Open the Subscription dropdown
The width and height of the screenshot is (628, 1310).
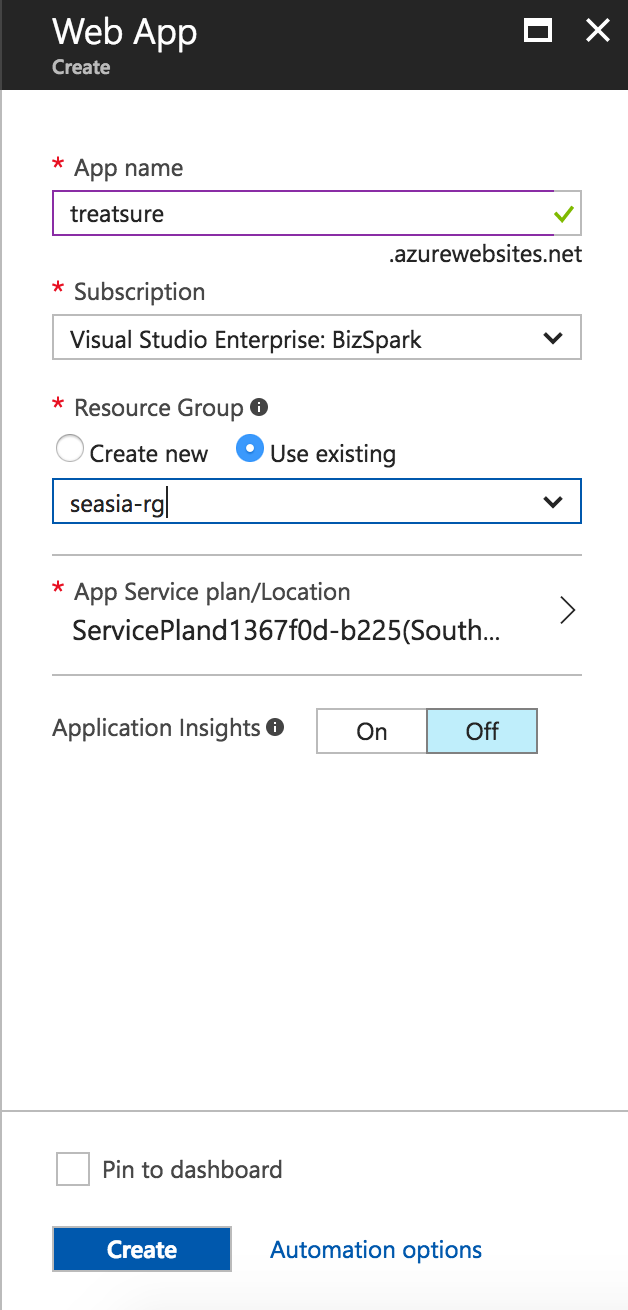click(x=317, y=339)
